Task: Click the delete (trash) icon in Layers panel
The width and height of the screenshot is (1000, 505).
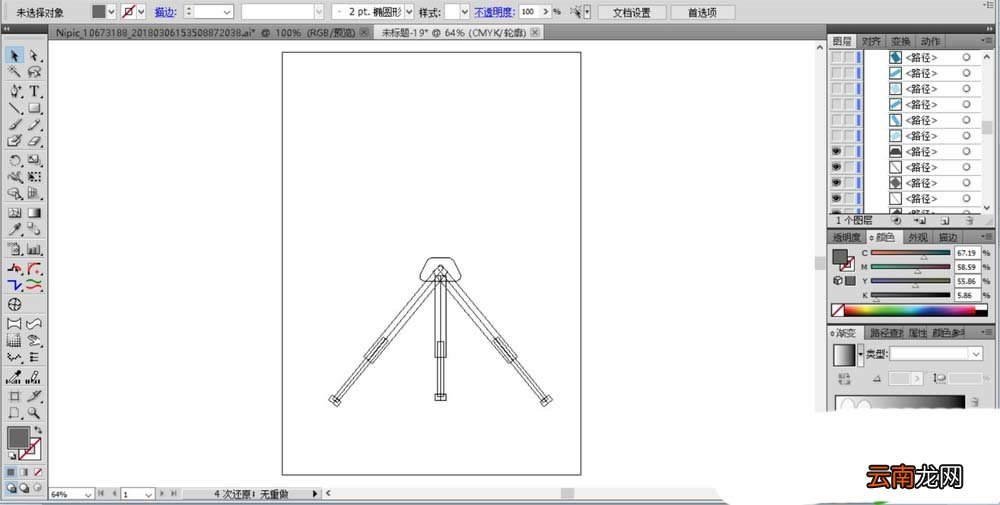Action: click(969, 221)
